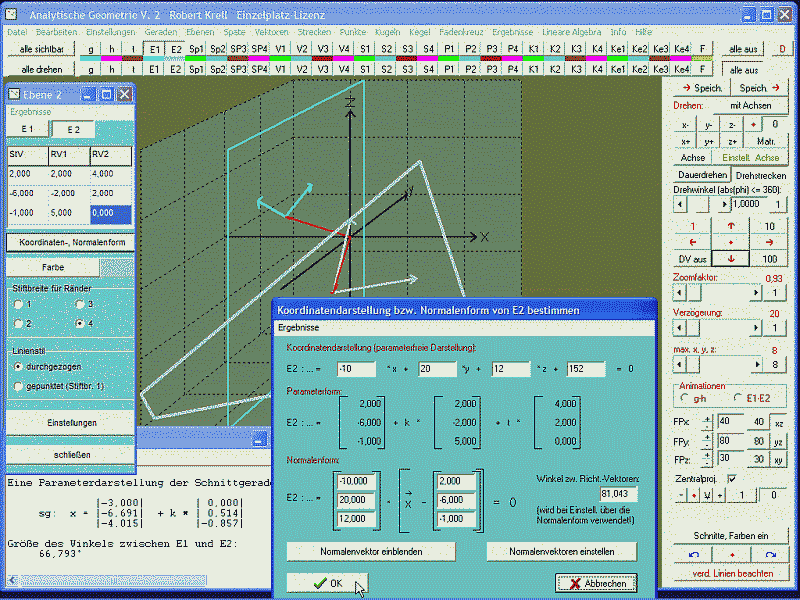Increase FPx with its plus stepper
Image resolution: width=800 pixels, height=600 pixels.
click(x=708, y=417)
